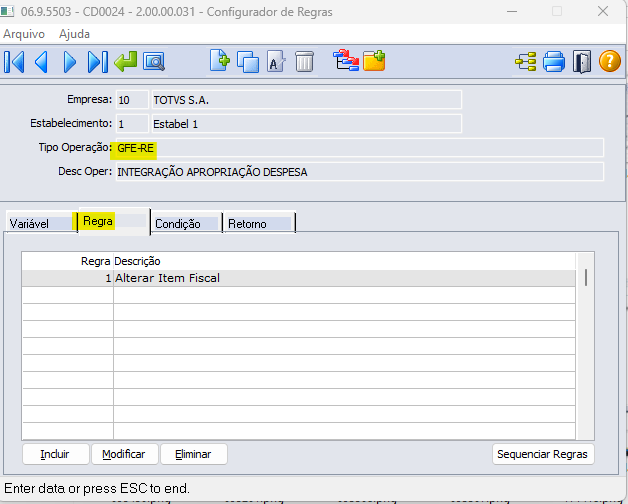The width and height of the screenshot is (628, 504).
Task: Create a new record with the plus-page icon
Action: point(219,62)
